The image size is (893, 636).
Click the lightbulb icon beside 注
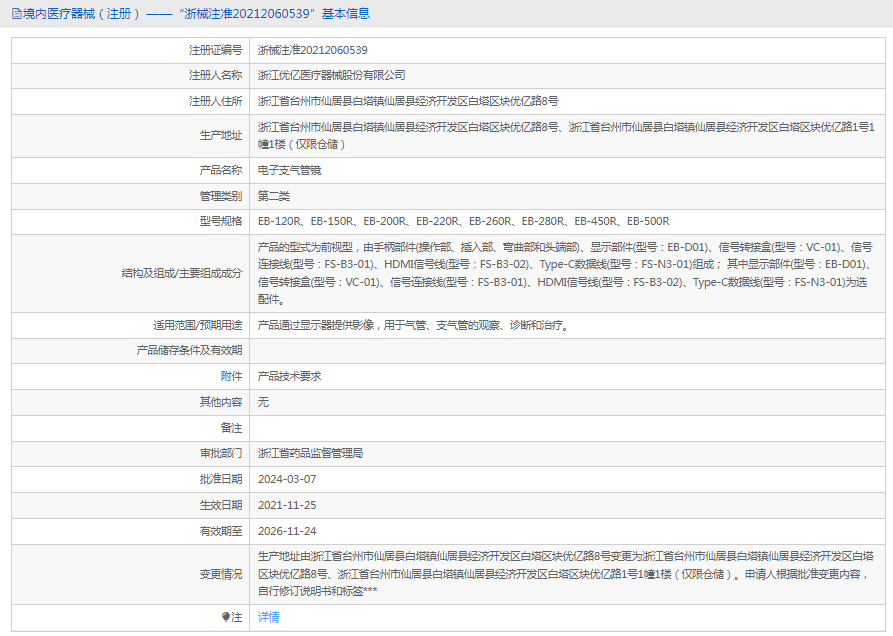[x=226, y=617]
